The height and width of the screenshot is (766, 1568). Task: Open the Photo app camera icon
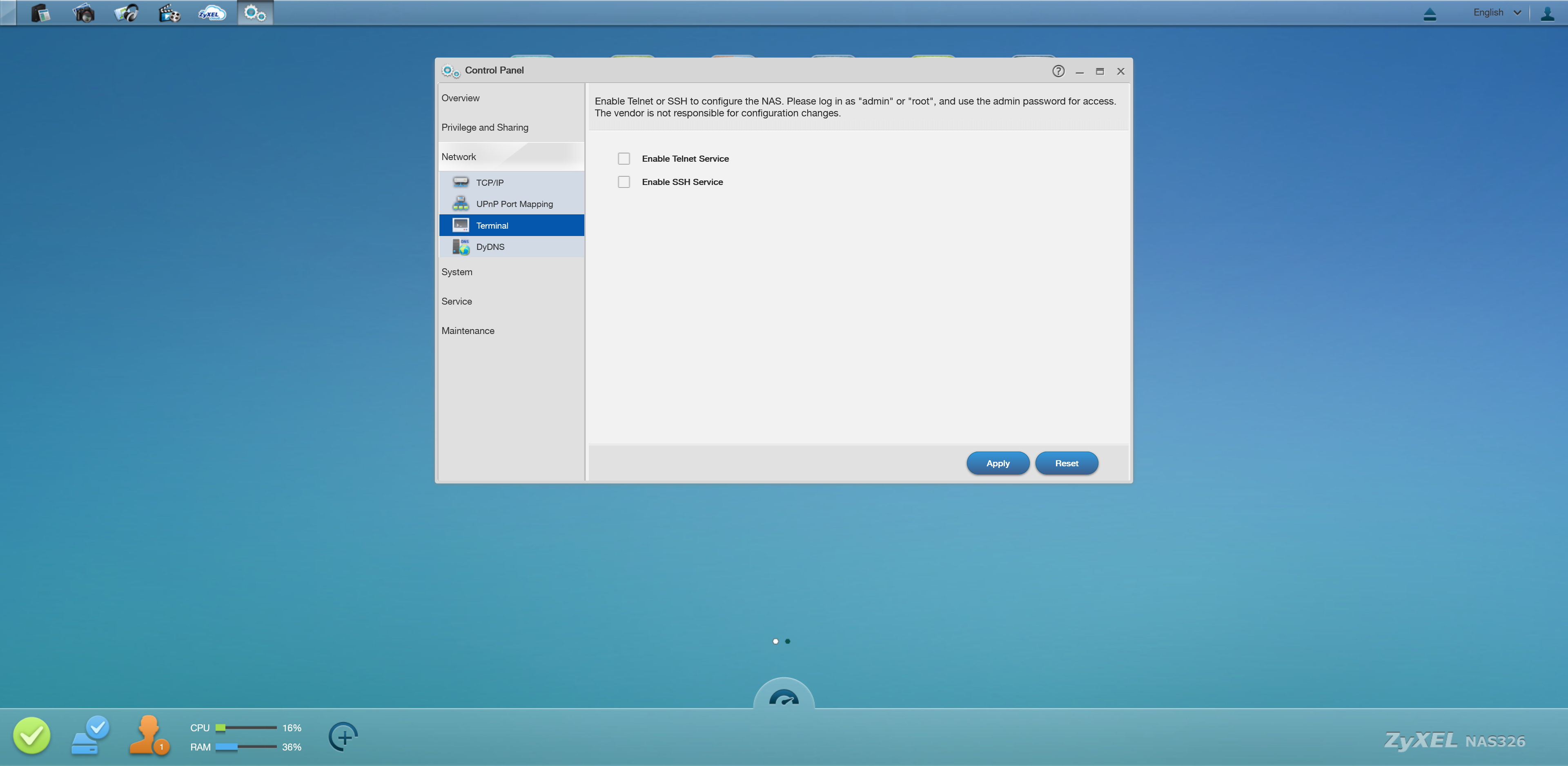tap(83, 13)
